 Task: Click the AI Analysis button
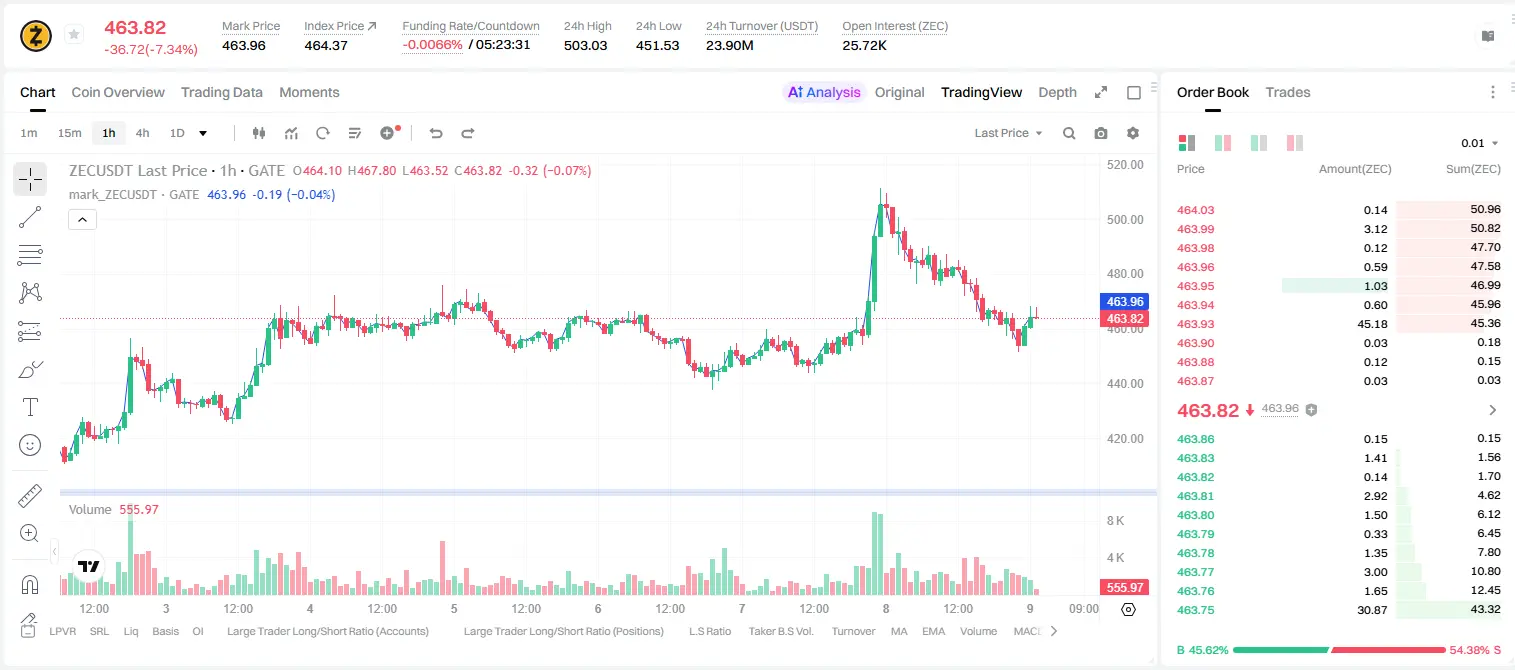[x=824, y=92]
